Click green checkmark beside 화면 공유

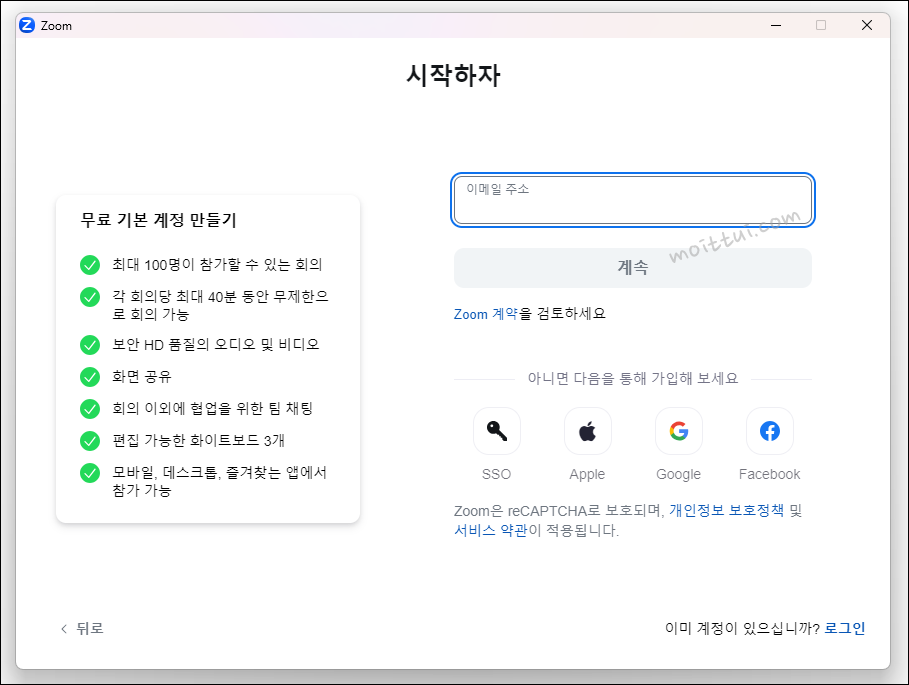[x=90, y=377]
